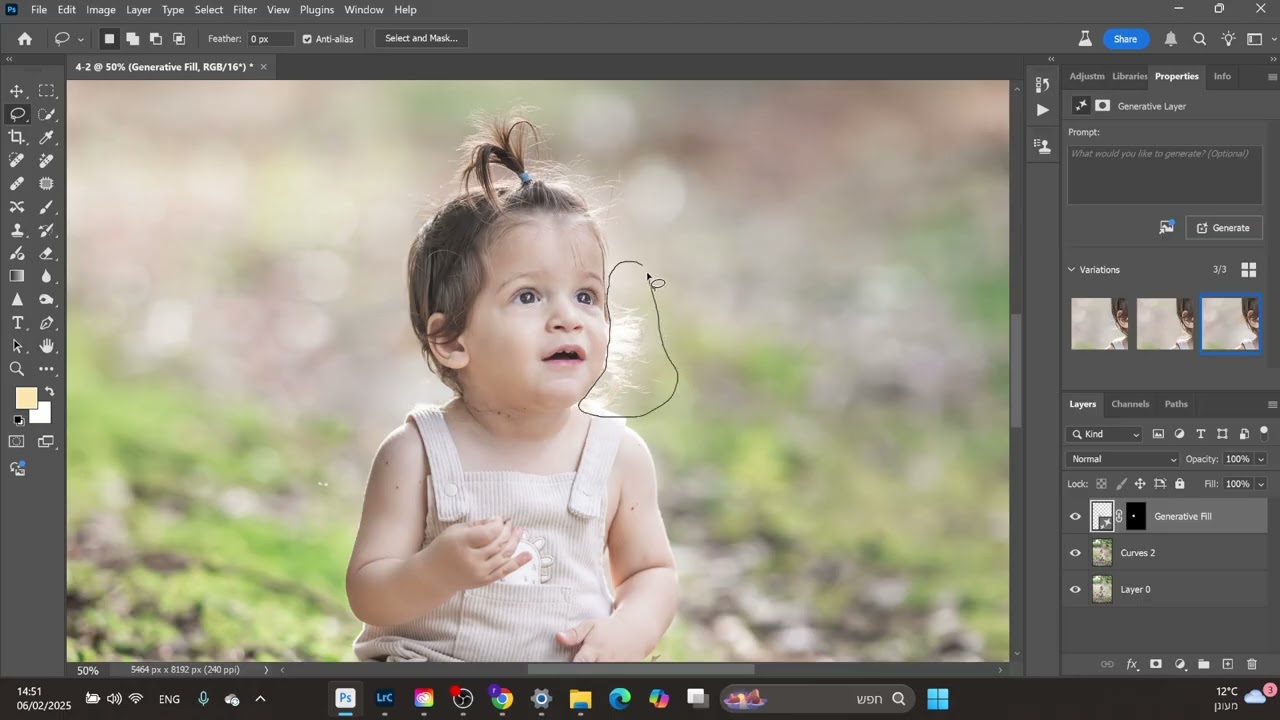Open the Discover lightbulb panel

point(1228,39)
